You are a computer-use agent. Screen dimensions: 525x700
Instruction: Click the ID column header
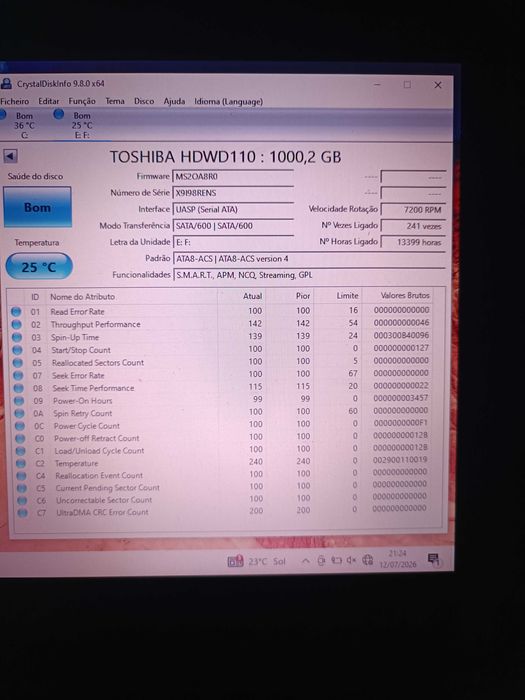coord(35,296)
